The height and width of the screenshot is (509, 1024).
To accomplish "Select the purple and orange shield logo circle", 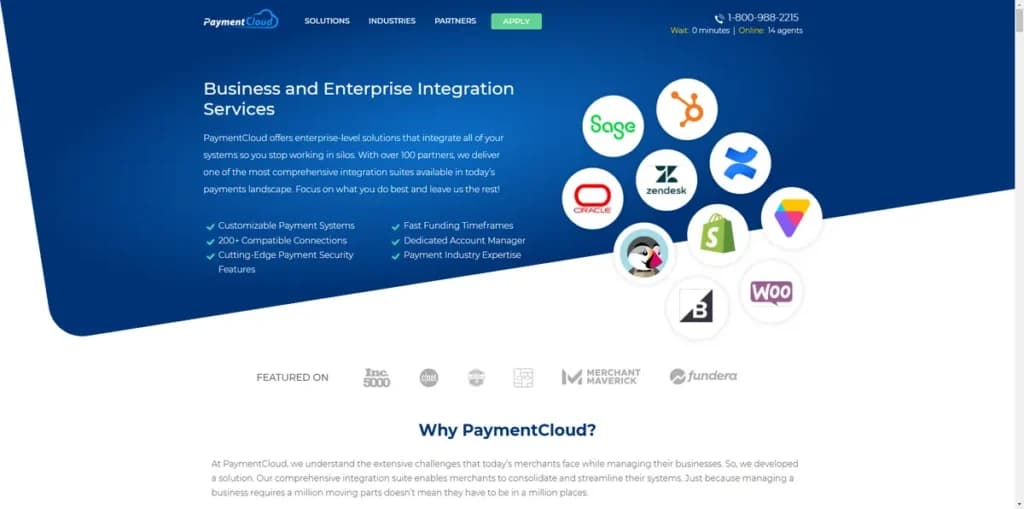I will pyautogui.click(x=792, y=218).
